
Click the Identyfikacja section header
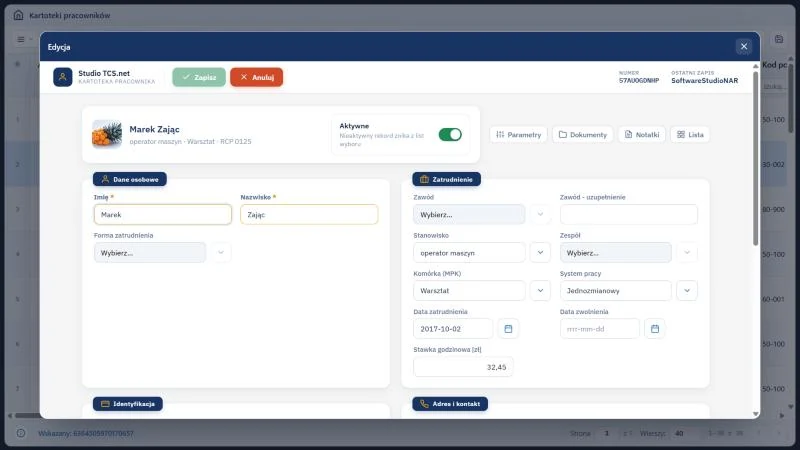[x=128, y=404]
